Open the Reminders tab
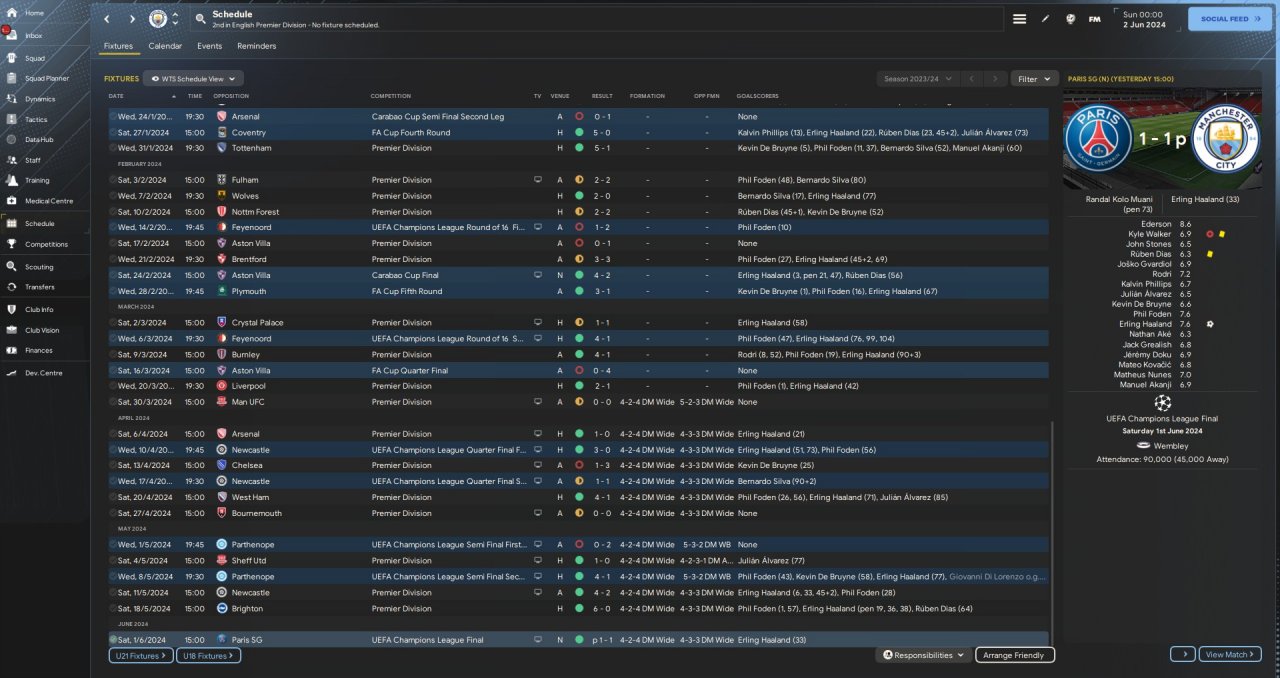The width and height of the screenshot is (1280, 678). [256, 46]
